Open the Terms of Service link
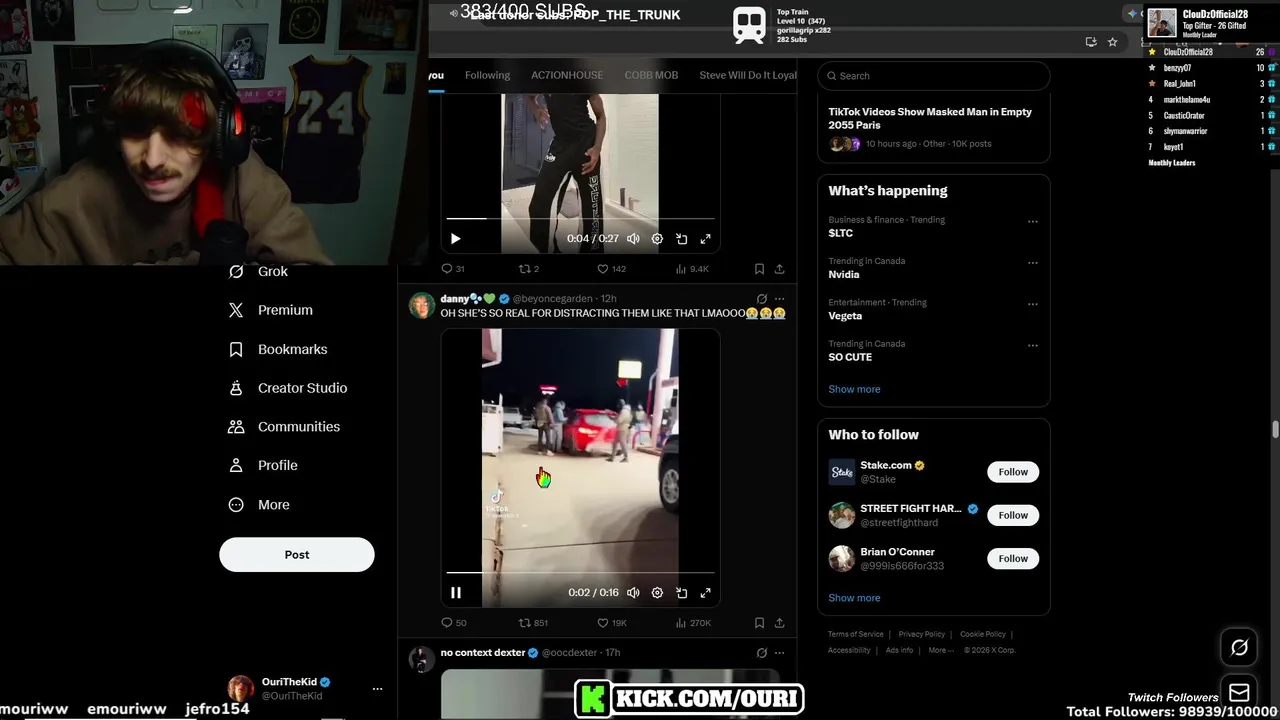The image size is (1280, 720). pos(855,634)
